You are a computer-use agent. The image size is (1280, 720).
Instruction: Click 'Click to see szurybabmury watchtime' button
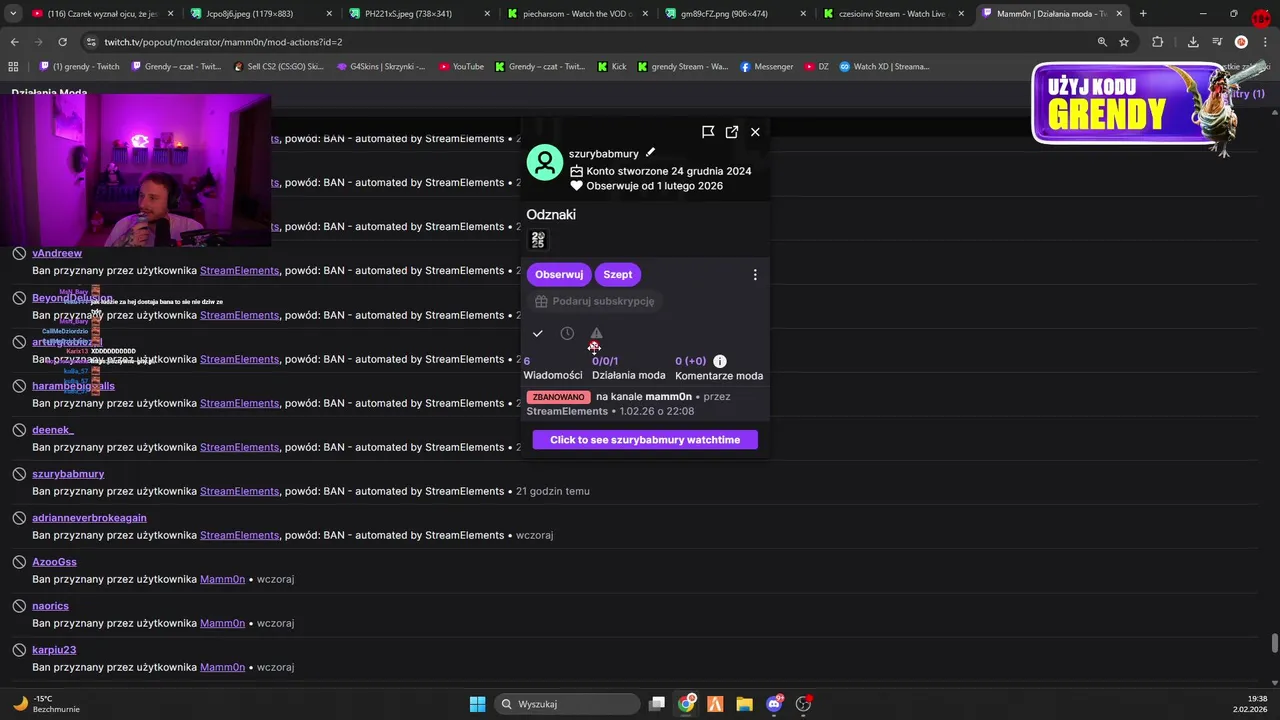645,440
